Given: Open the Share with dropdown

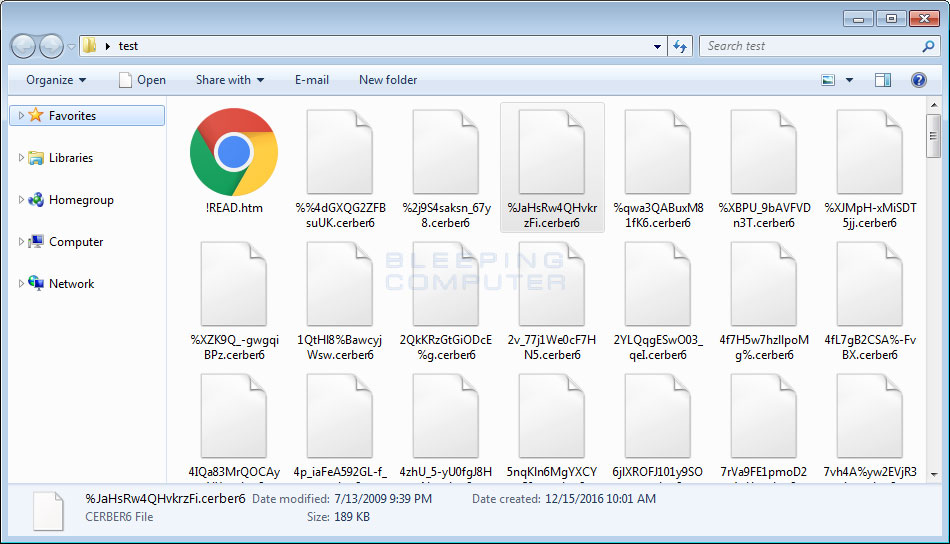Looking at the screenshot, I should pos(230,80).
